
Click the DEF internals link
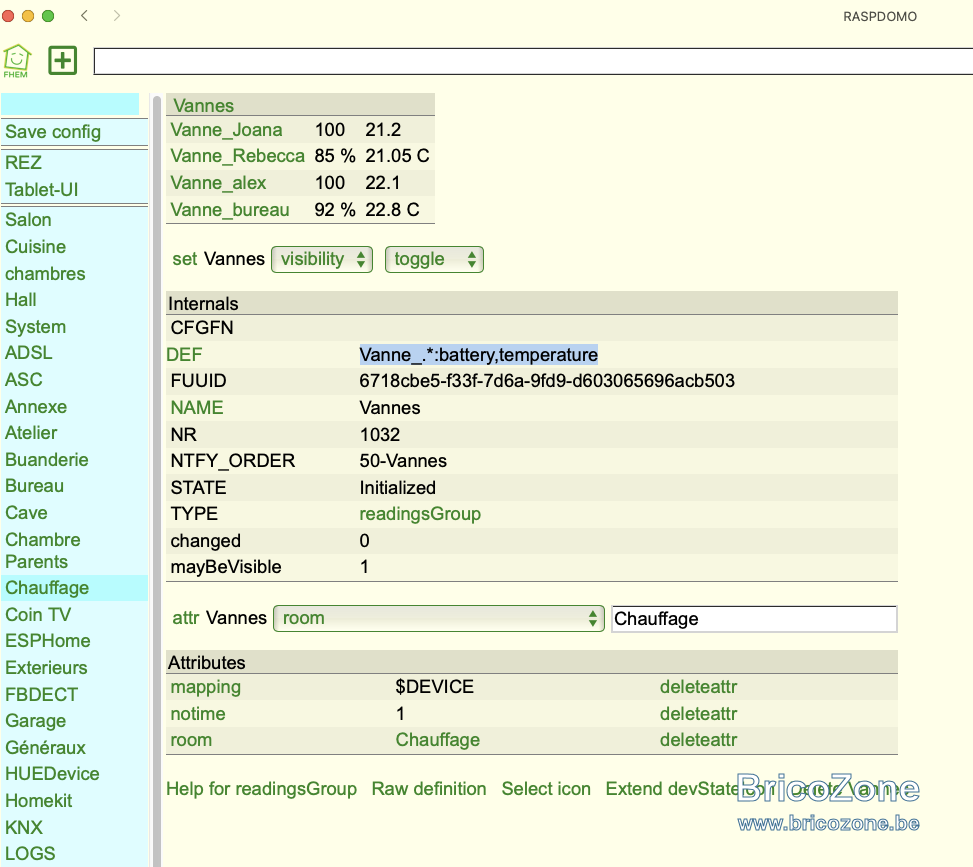pos(184,355)
